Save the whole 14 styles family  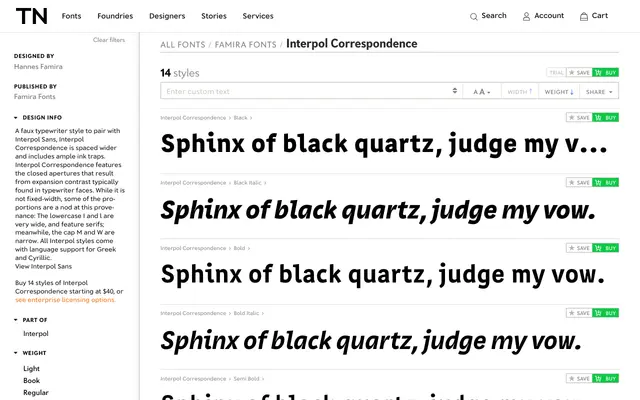click(579, 73)
